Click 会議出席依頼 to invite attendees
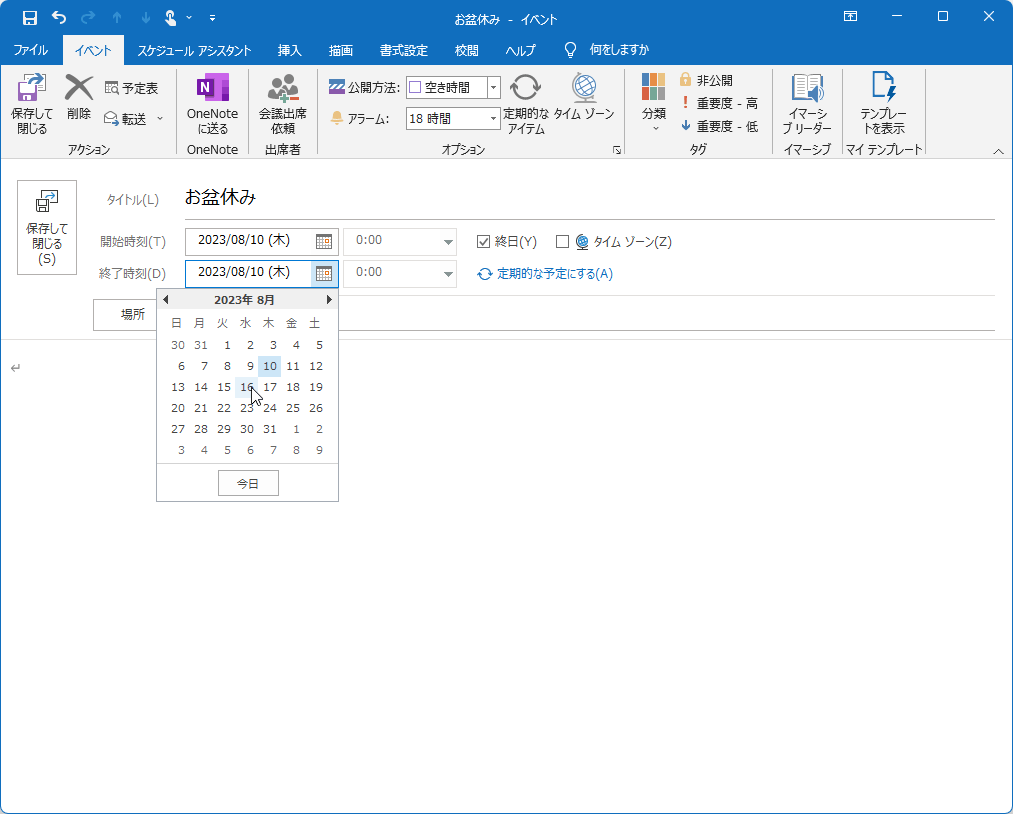This screenshot has width=1013, height=814. pyautogui.click(x=282, y=103)
